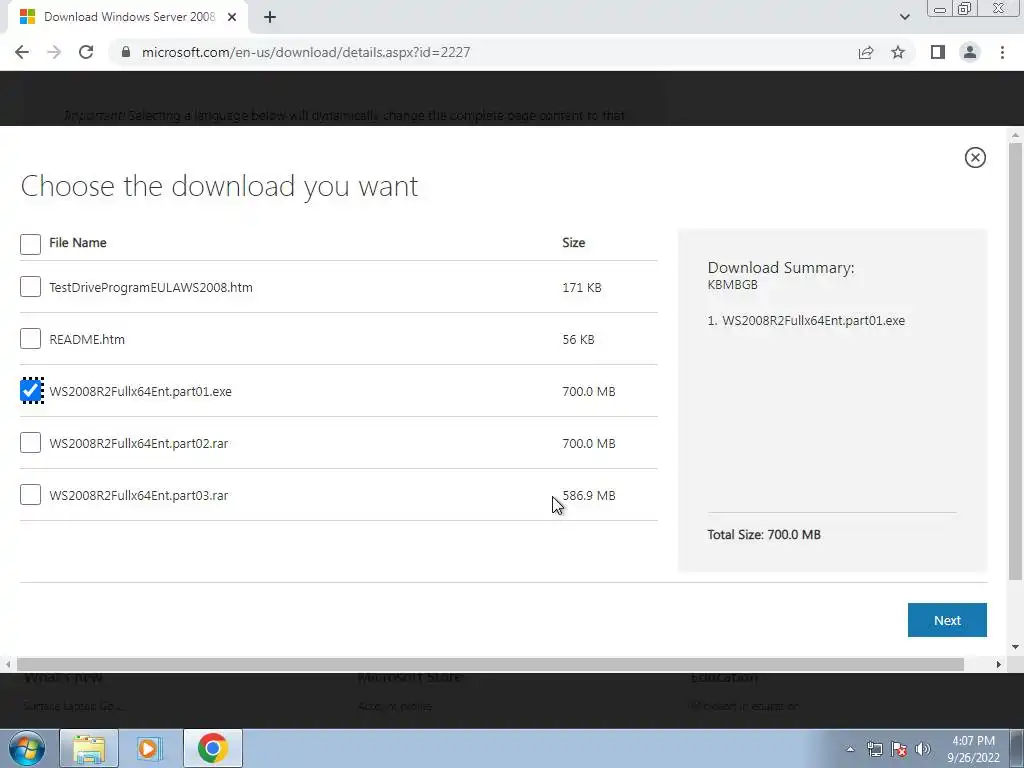Select the Download Windows Server 2008 tab

coord(127,17)
